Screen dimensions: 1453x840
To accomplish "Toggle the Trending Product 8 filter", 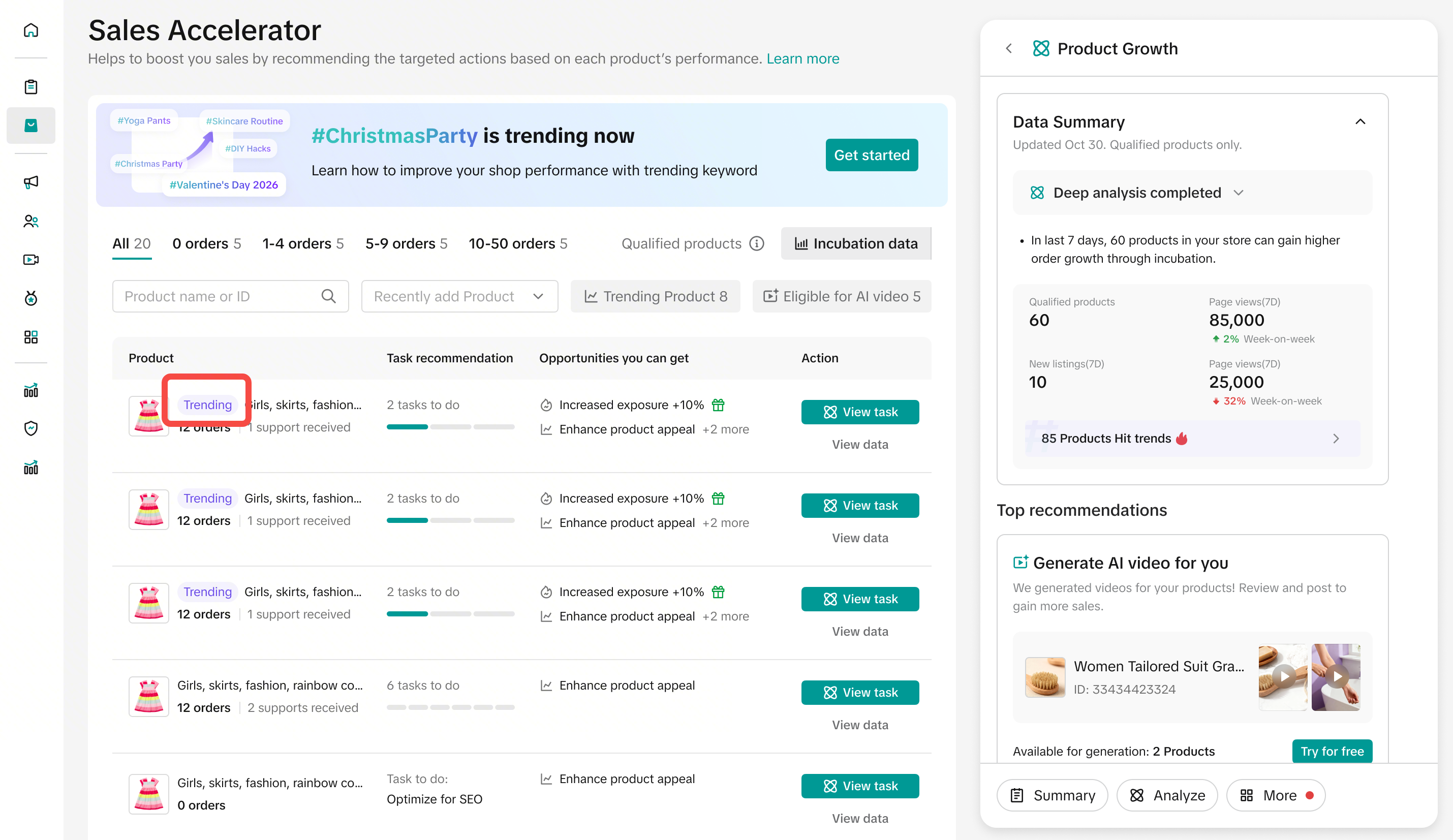I will (x=655, y=296).
